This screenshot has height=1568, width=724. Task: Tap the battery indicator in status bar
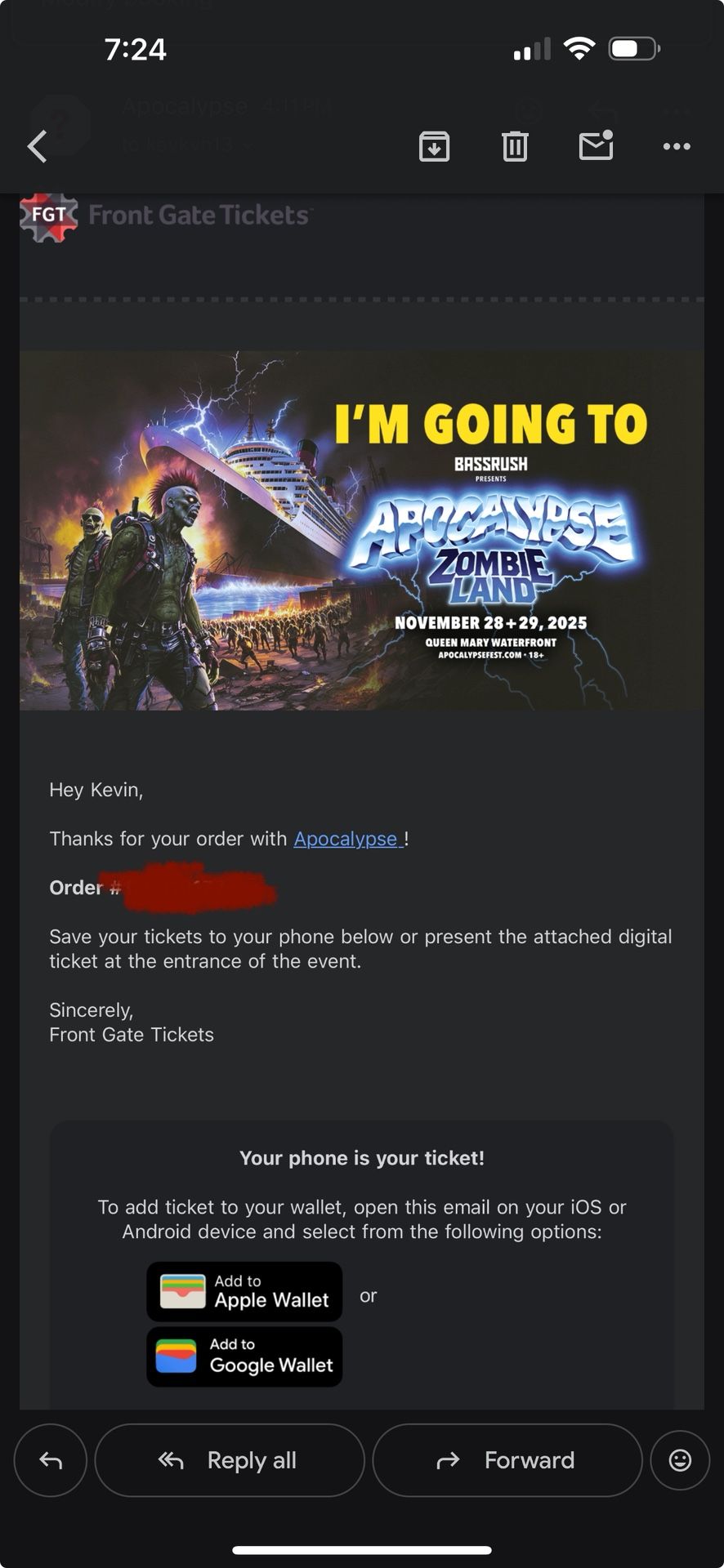coord(634,49)
